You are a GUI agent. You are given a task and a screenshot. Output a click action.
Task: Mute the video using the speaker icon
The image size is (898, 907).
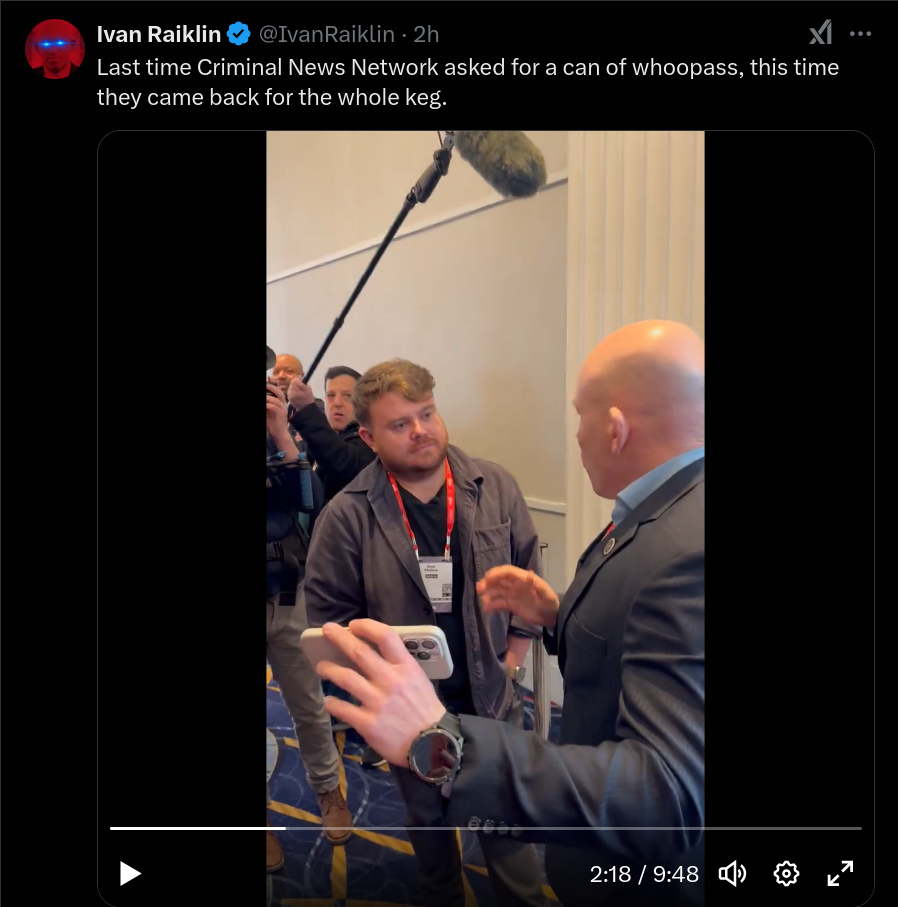pos(733,873)
